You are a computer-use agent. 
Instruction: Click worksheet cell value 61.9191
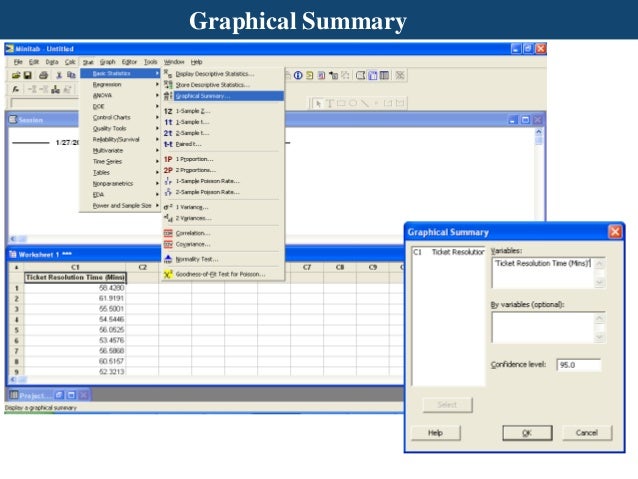[75, 298]
